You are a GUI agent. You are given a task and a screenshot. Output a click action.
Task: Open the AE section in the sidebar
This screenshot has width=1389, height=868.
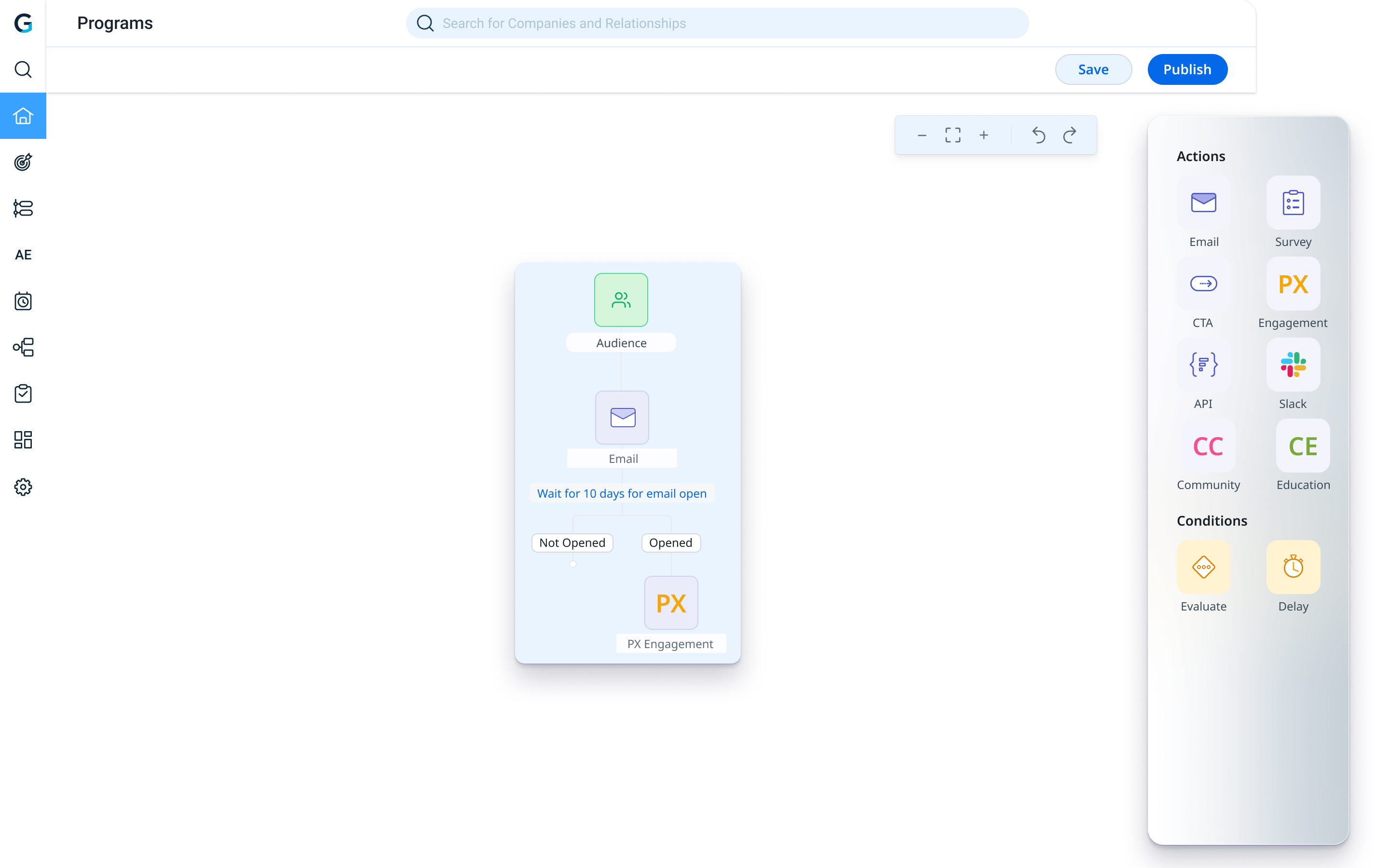tap(23, 254)
